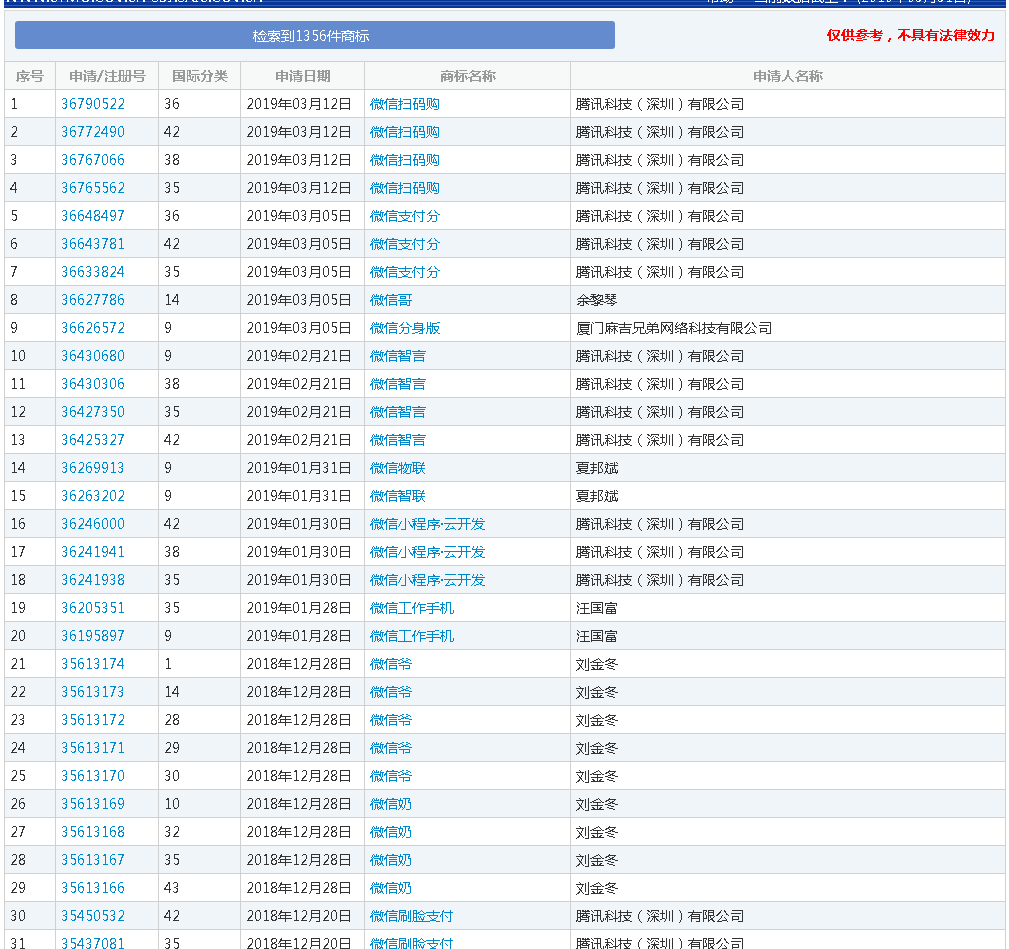Click registration number 35613174
Viewport: 1009px width, 949px height.
click(93, 664)
